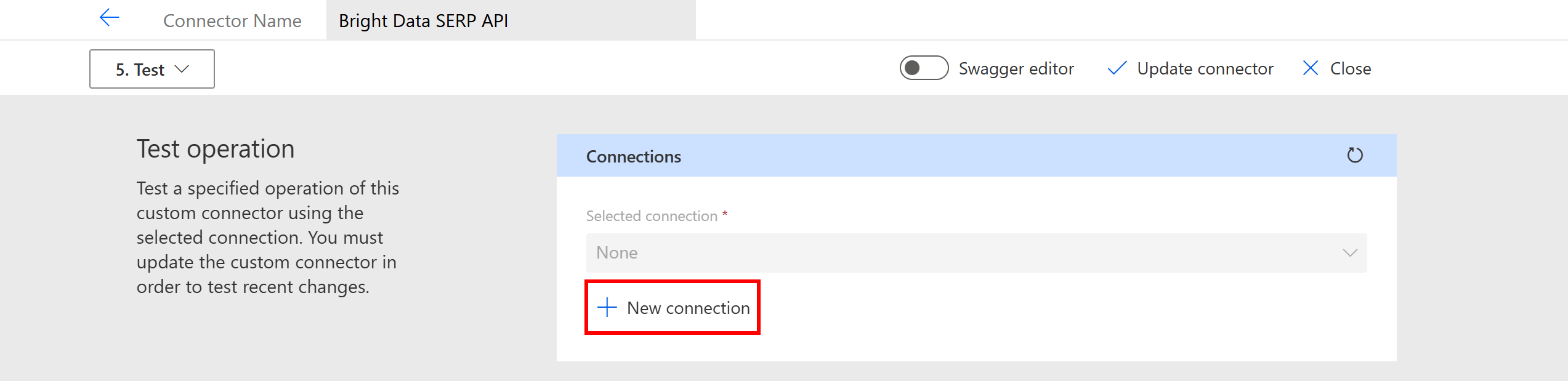1568x381 pixels.
Task: Switch off the Swagger editor toggle
Action: click(923, 68)
